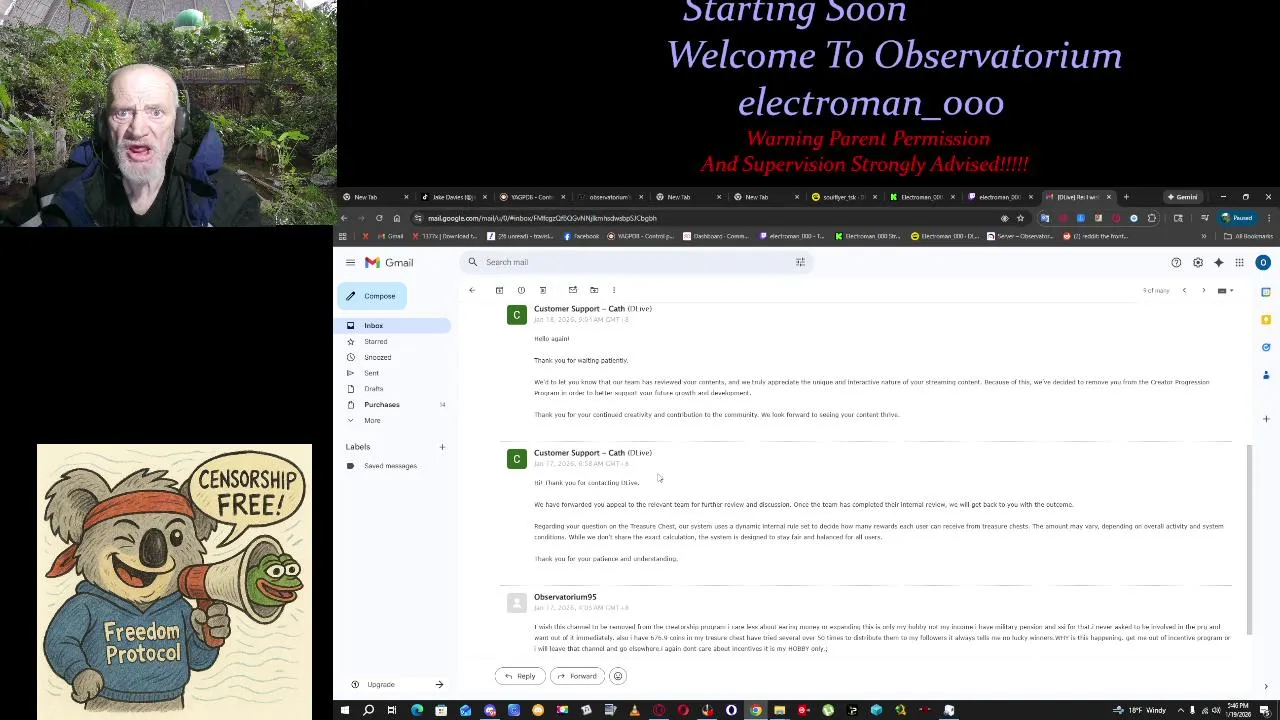Open the Inbox folder
Viewport: 1280px width, 720px height.
(391, 325)
